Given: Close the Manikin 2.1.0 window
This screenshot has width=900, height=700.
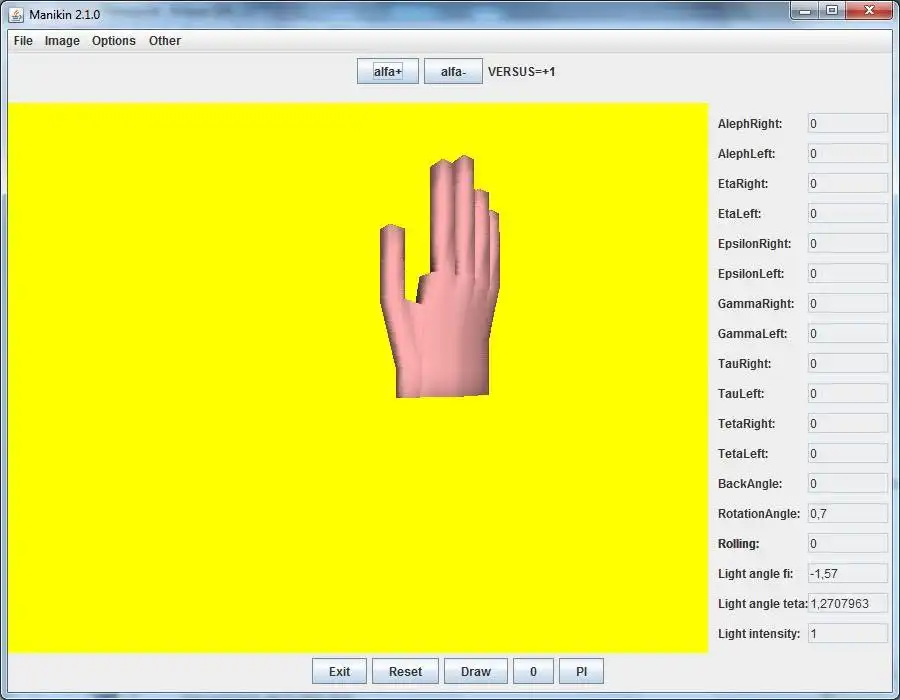Looking at the screenshot, I should coord(869,10).
